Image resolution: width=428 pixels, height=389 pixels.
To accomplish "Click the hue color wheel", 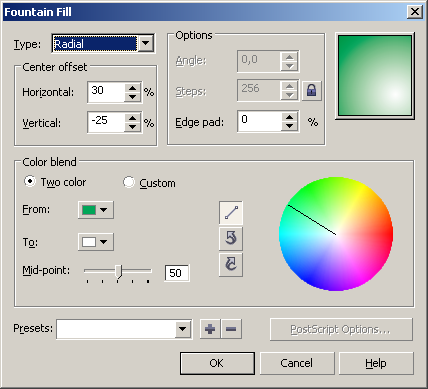I will pyautogui.click(x=336, y=234).
